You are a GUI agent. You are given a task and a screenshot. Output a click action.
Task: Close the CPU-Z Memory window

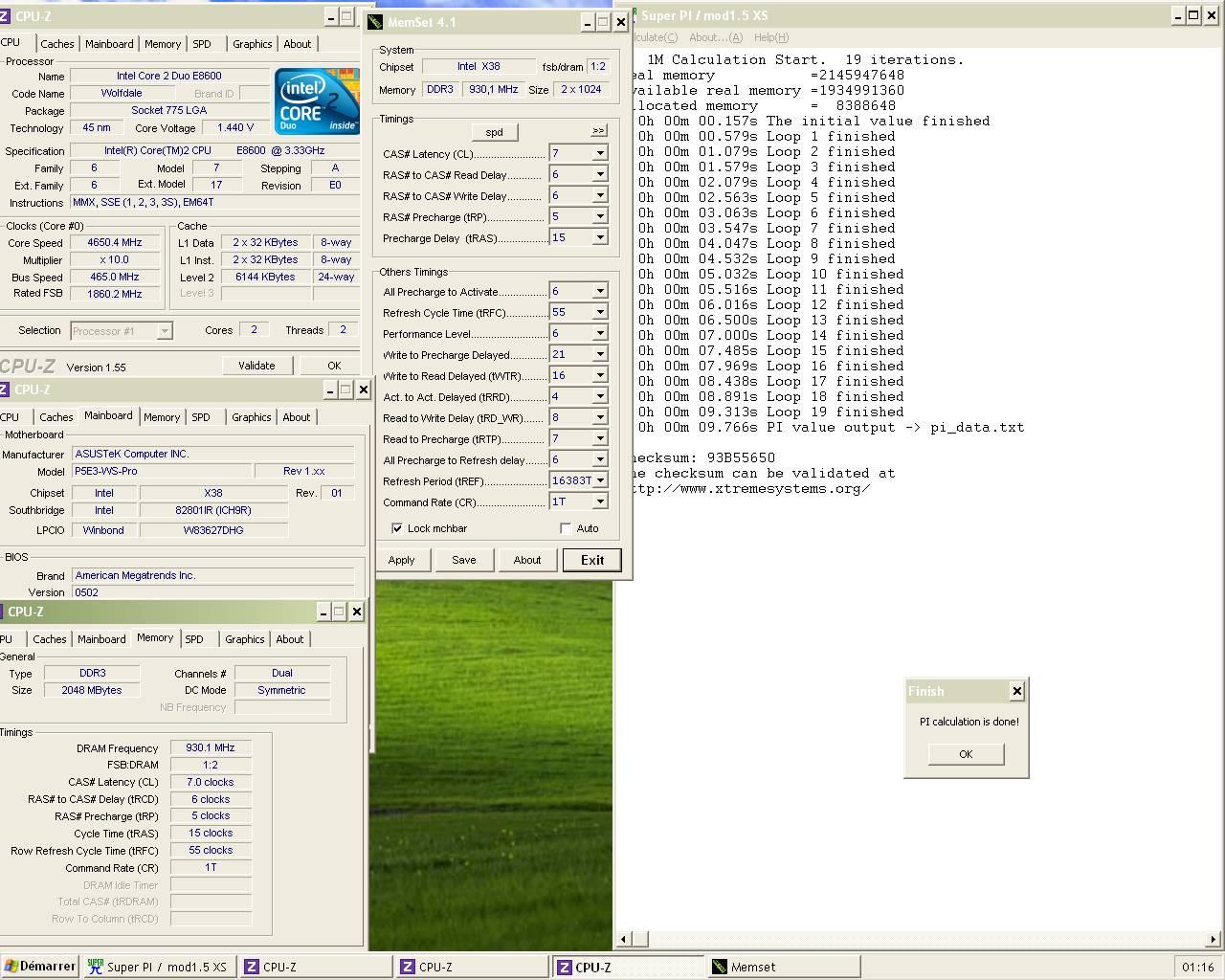point(356,612)
